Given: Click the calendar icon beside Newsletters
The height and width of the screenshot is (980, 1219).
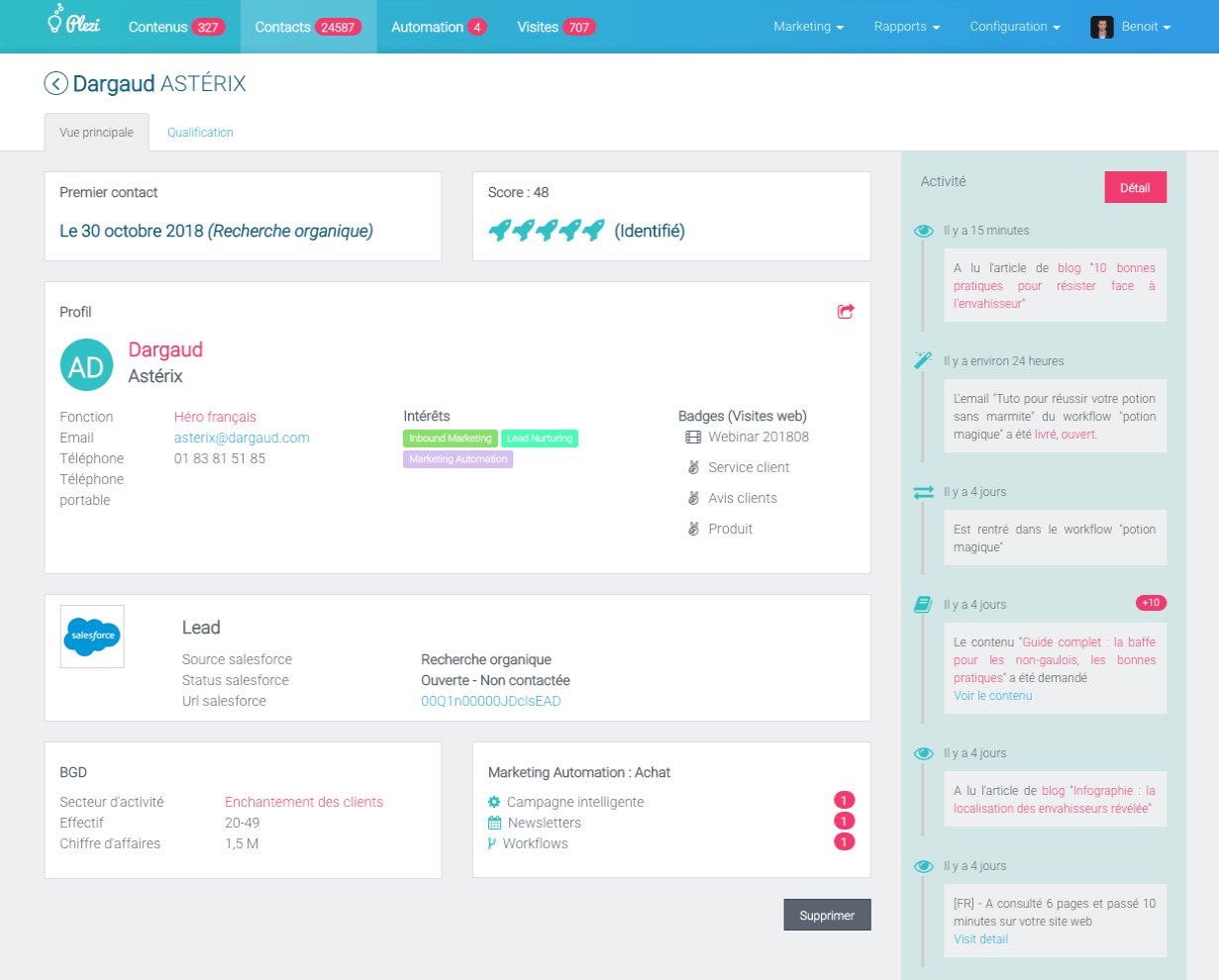Looking at the screenshot, I should [494, 823].
